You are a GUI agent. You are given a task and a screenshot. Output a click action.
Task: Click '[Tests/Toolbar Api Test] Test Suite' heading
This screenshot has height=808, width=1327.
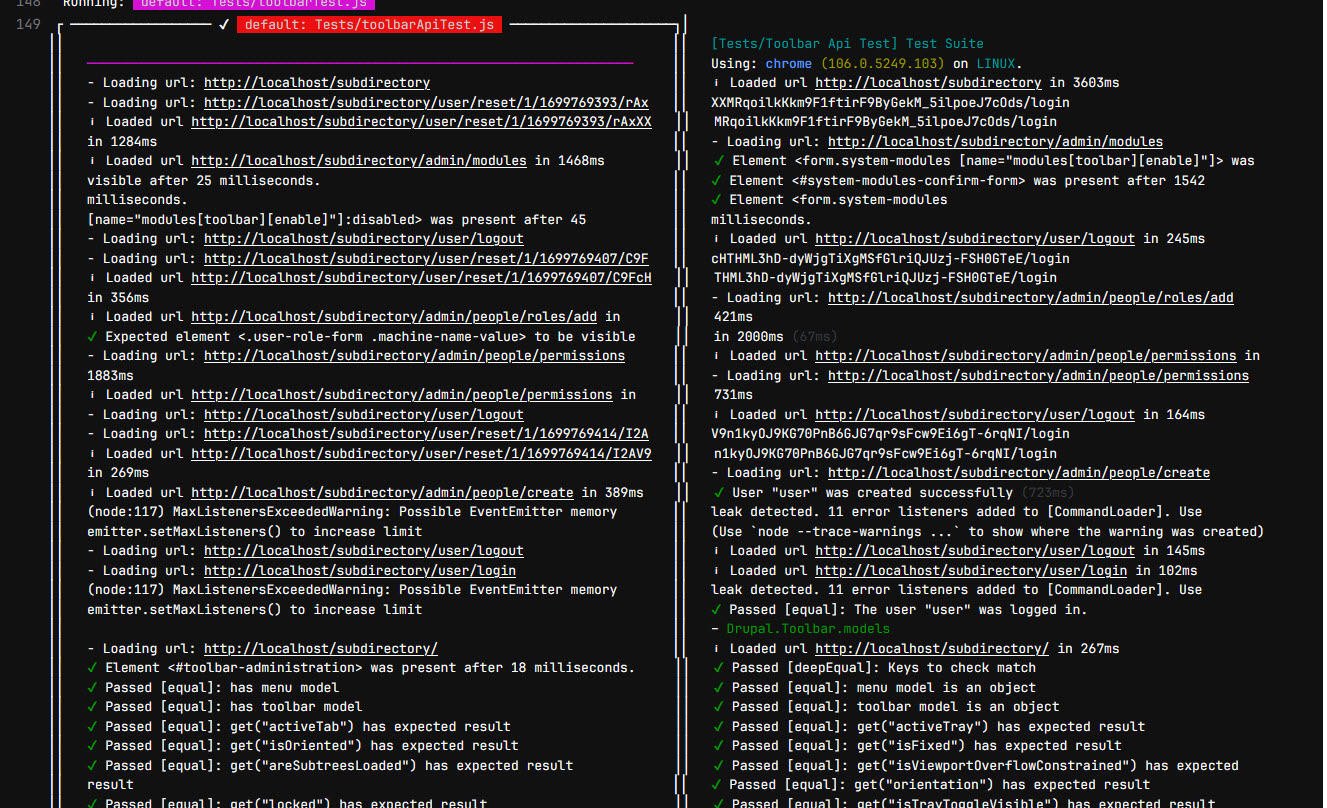pos(847,44)
